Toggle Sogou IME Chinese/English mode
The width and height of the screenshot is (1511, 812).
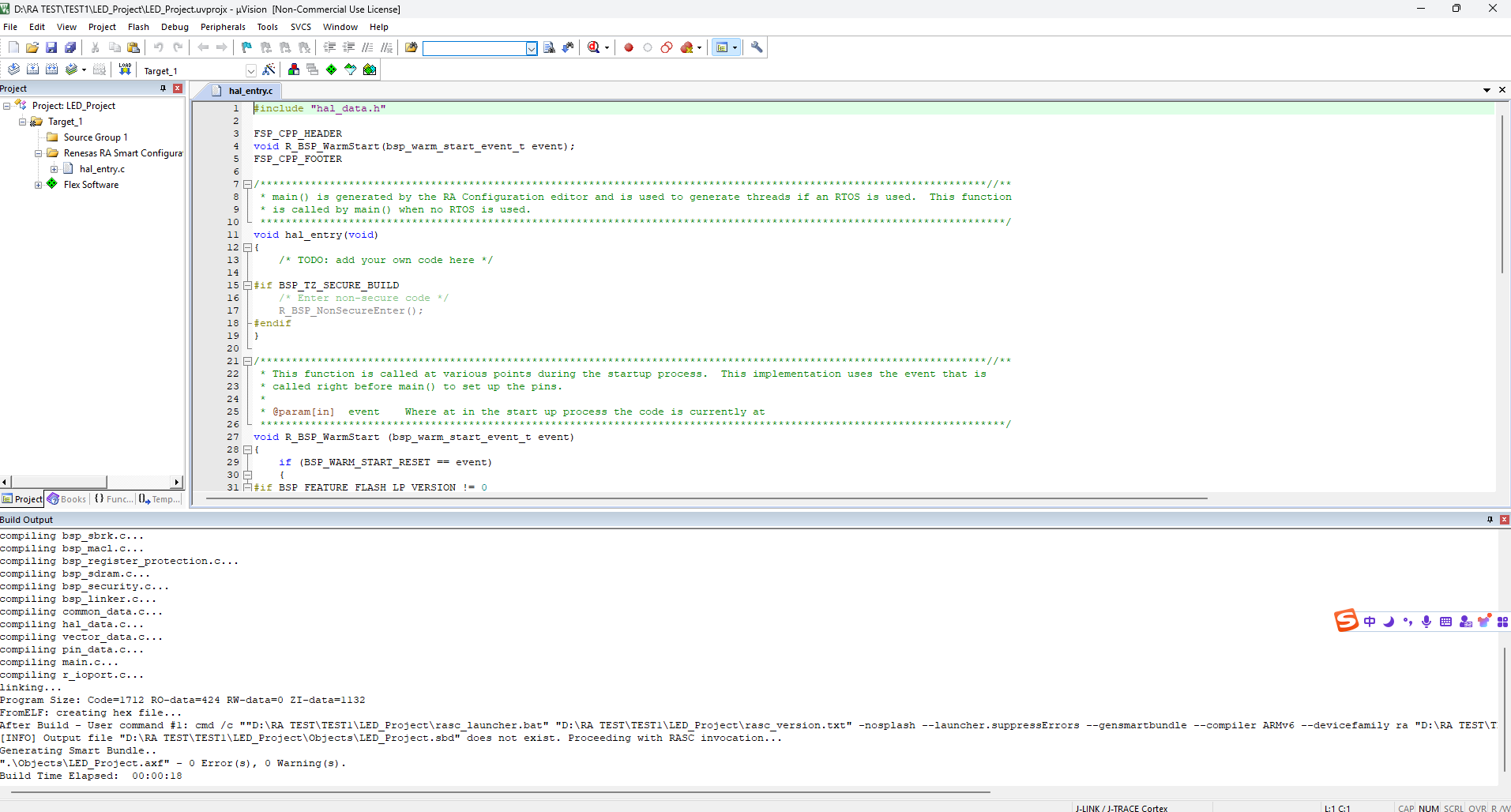tap(1369, 622)
